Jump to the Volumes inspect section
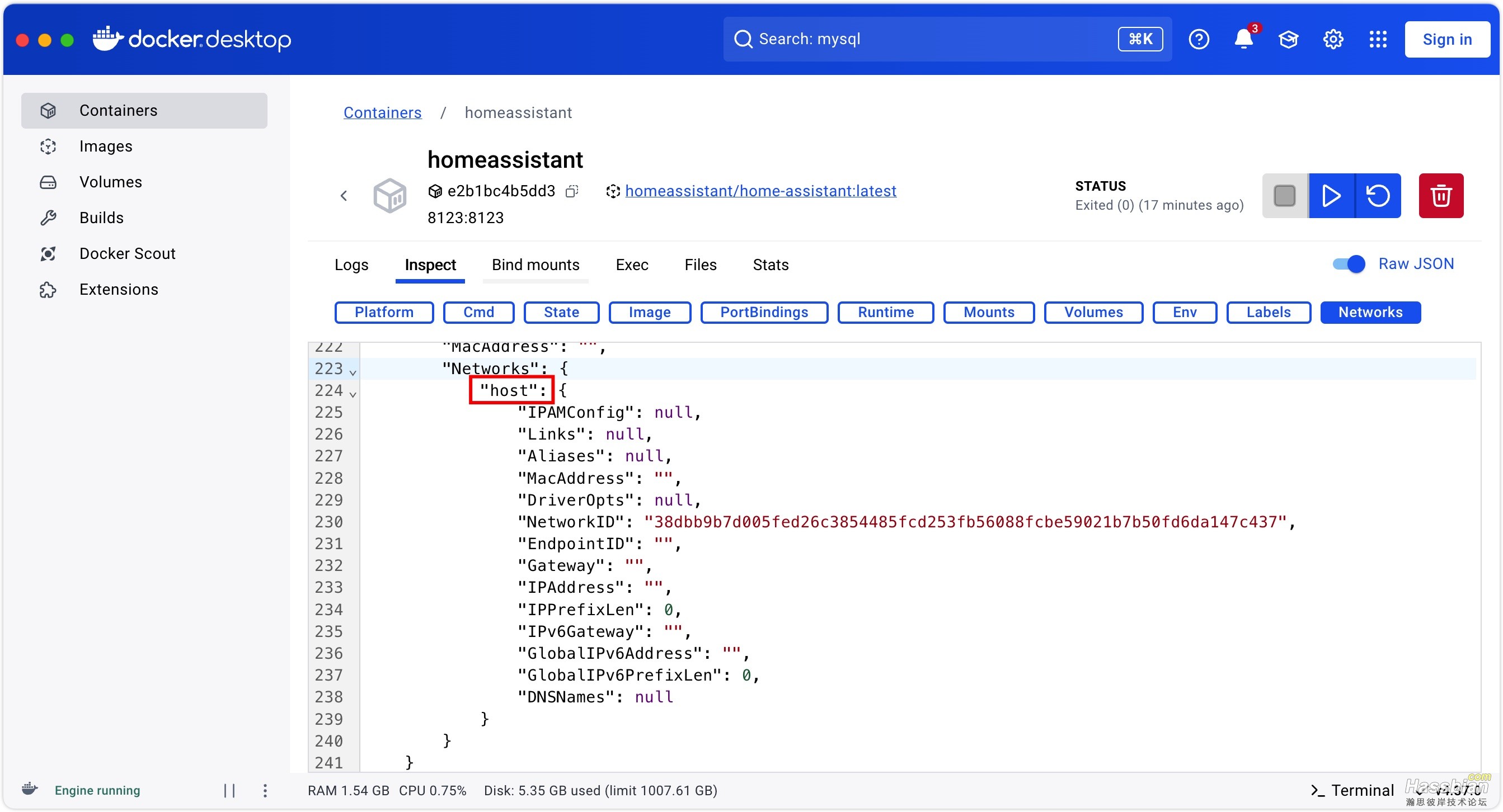This screenshot has height=812, width=1503. (1093, 312)
